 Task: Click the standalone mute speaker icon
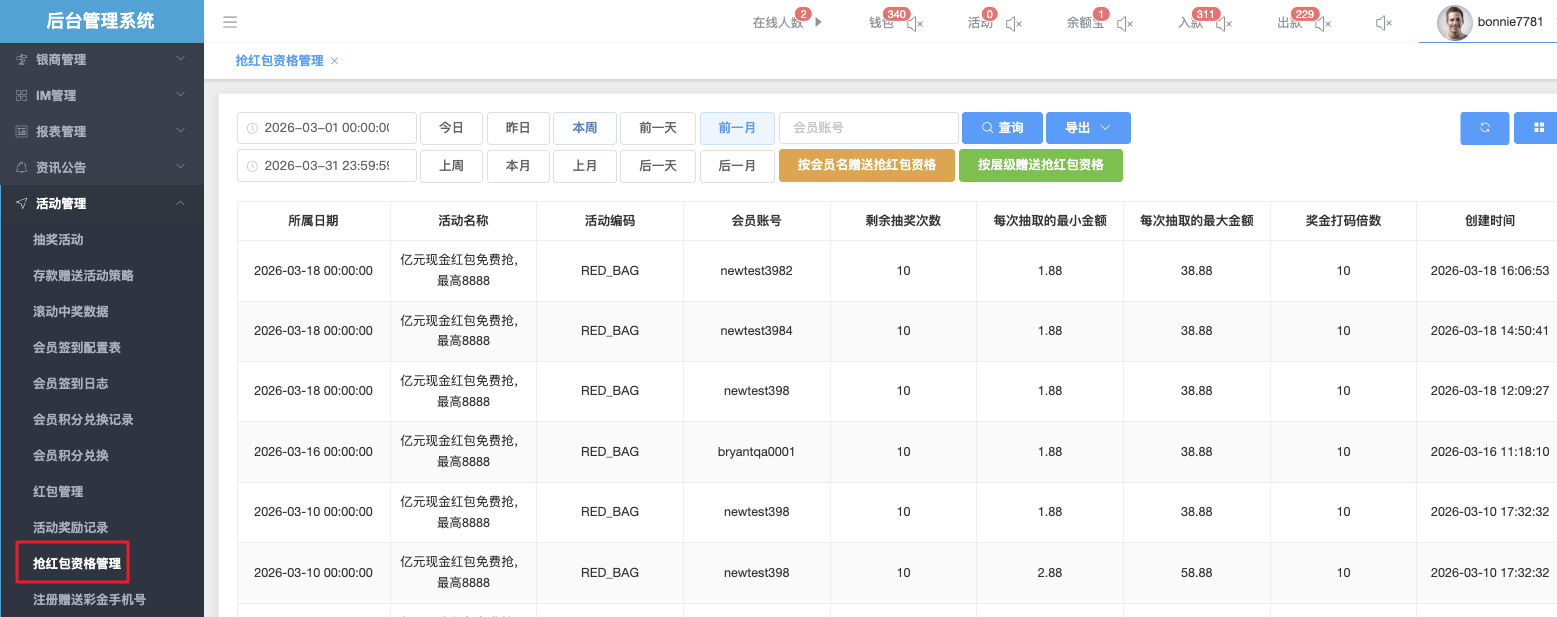click(x=1384, y=23)
